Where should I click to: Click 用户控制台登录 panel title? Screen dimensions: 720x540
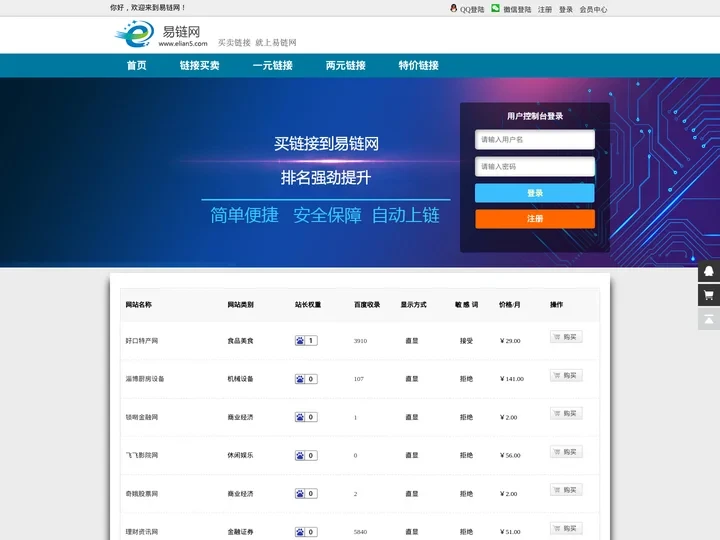tap(535, 116)
